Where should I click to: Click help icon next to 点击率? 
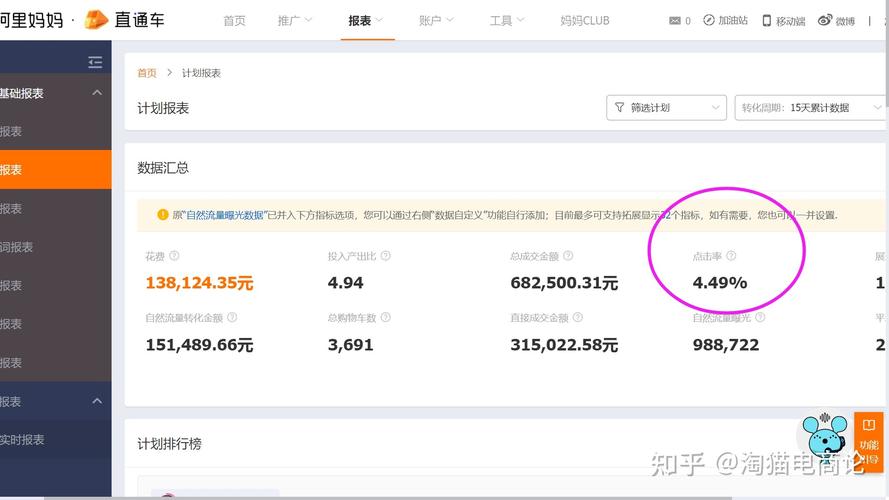click(731, 256)
